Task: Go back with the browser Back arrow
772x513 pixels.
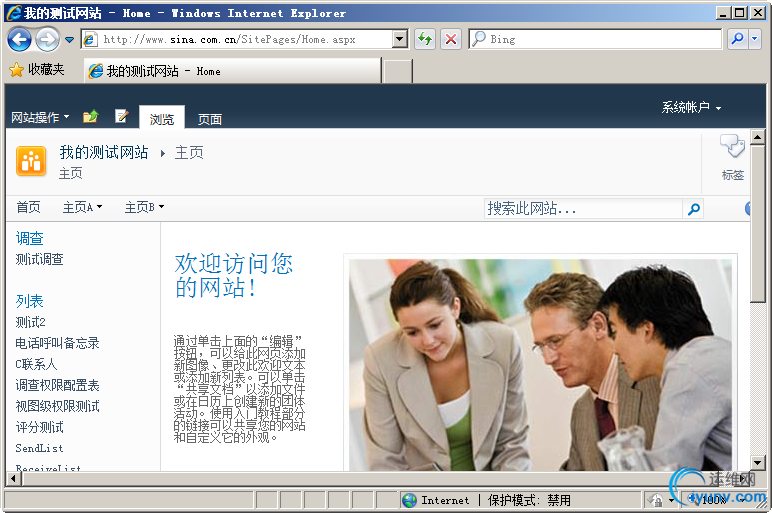Action: (20, 39)
